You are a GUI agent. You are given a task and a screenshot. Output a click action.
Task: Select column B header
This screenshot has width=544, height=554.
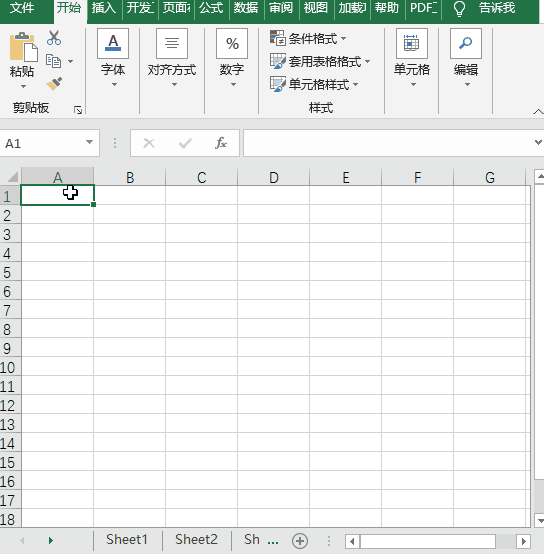tap(130, 177)
